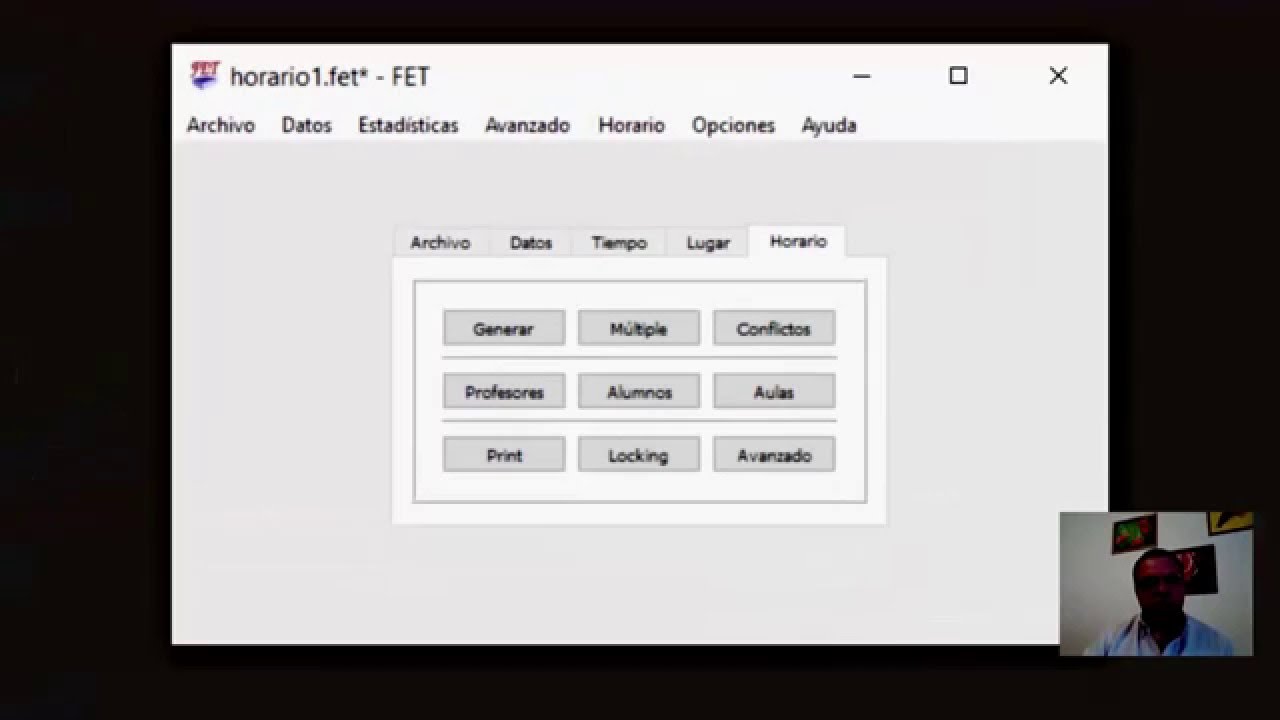1280x720 pixels.
Task: Open the Conflictos view
Action: 774,328
